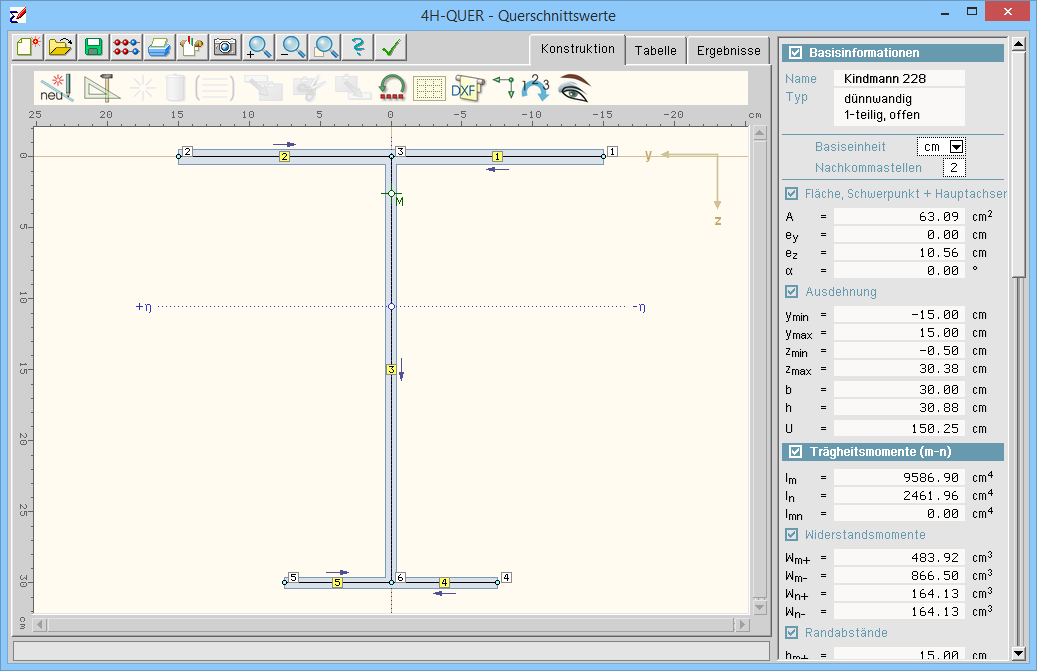This screenshot has width=1037, height=671.
Task: Open a file with the folder icon
Action: pyautogui.click(x=61, y=47)
